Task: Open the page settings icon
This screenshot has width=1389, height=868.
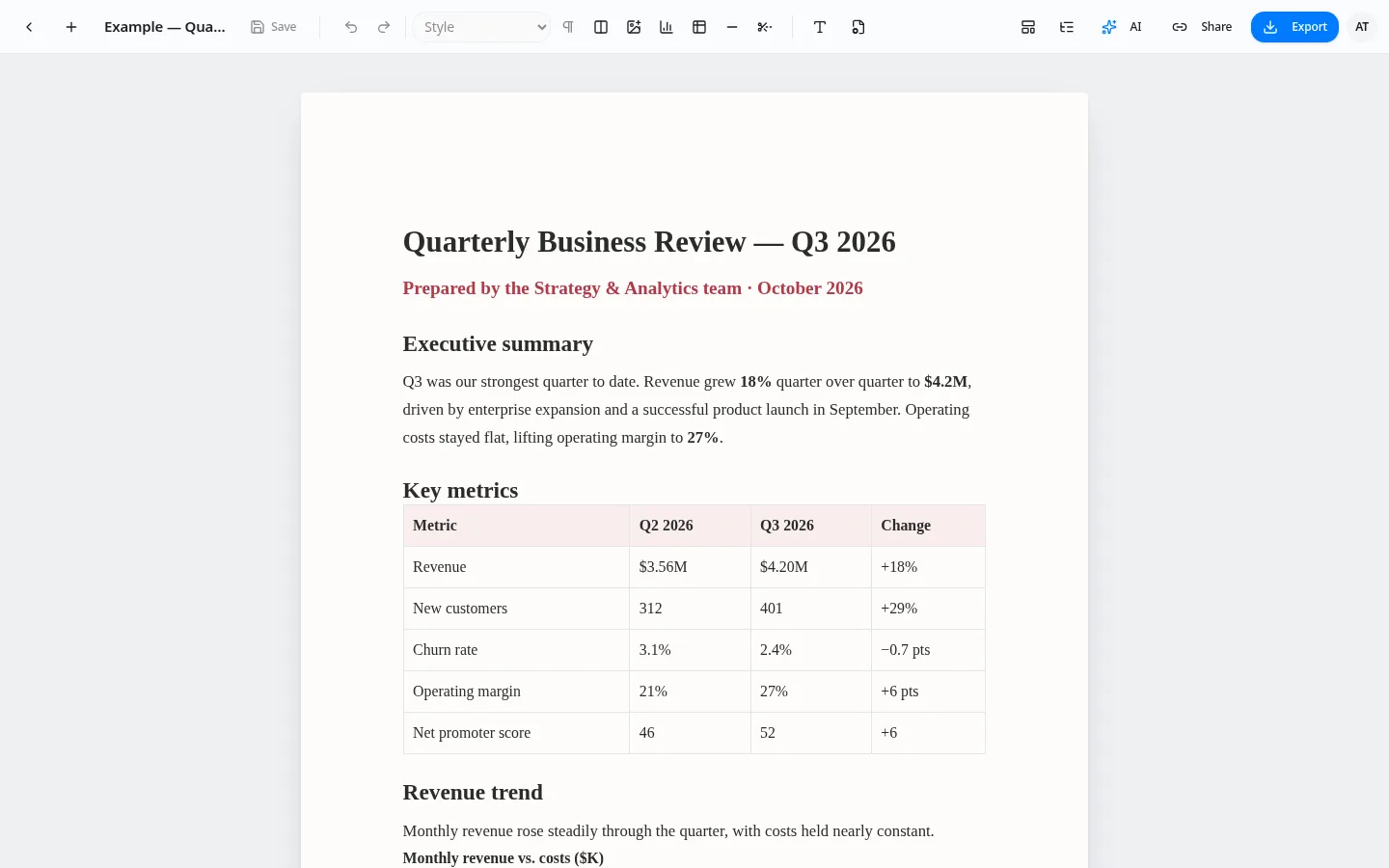Action: [858, 27]
